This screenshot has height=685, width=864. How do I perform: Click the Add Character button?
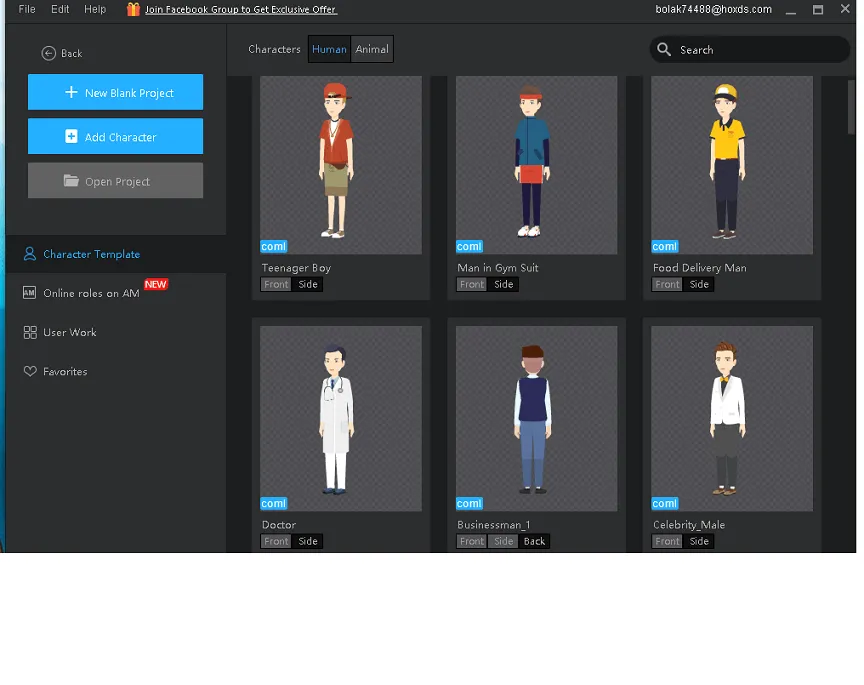tap(115, 137)
